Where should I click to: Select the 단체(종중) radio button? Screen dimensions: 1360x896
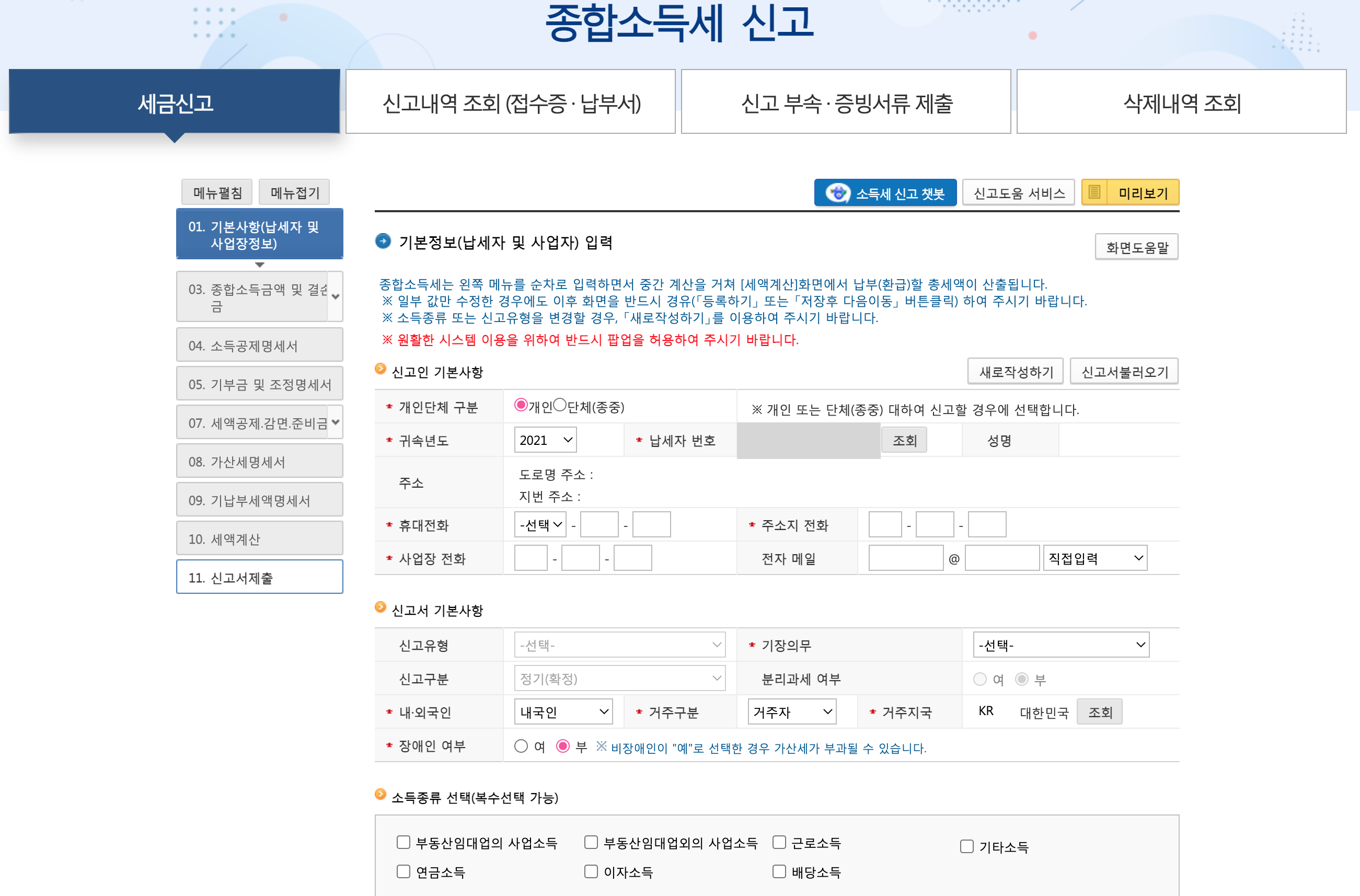[x=560, y=405]
